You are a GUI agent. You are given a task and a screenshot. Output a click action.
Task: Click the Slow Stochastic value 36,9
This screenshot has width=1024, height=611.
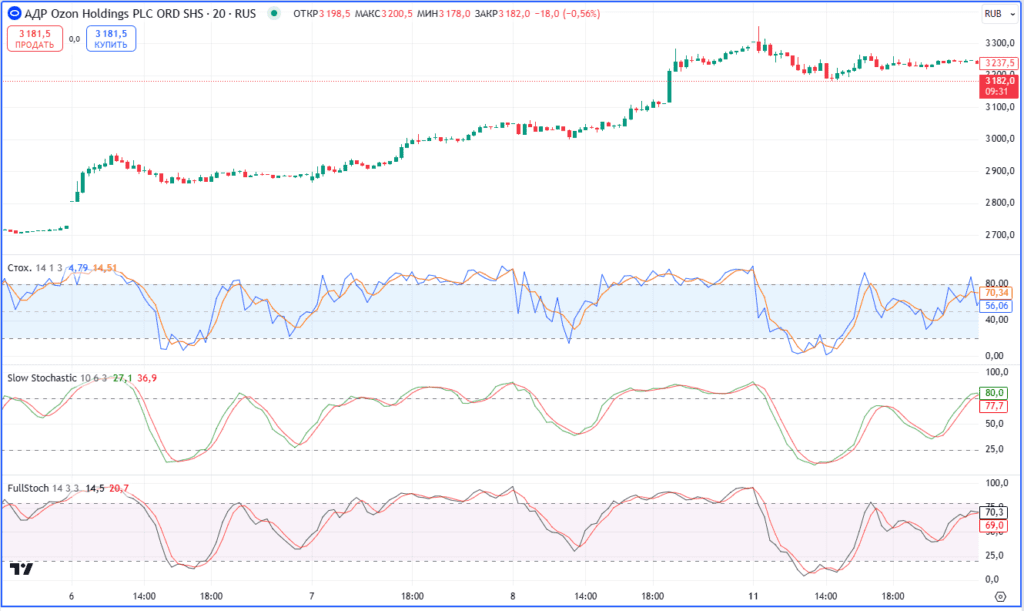(x=147, y=378)
